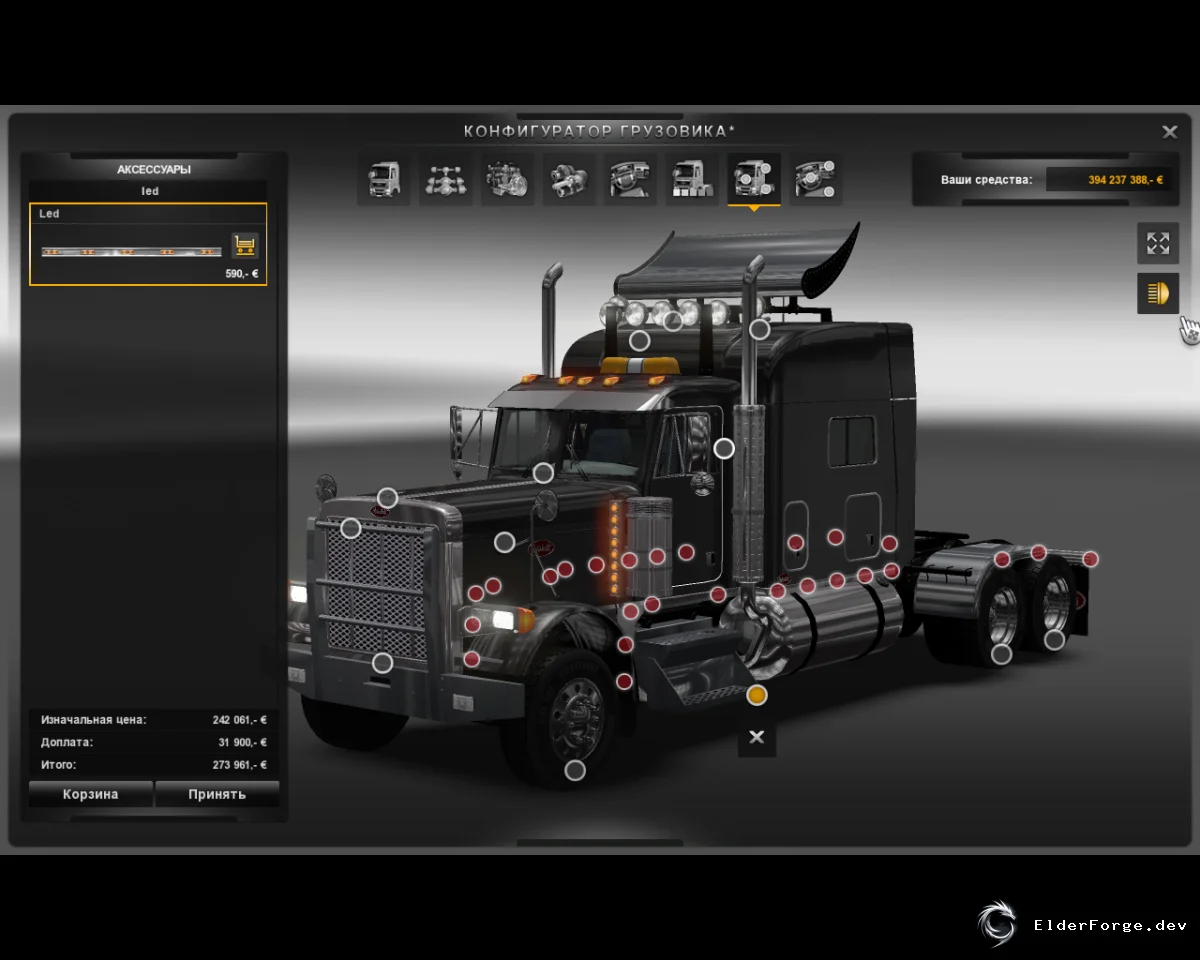The height and width of the screenshot is (960, 1200).
Task: Toggle full-screen truck preview
Action: pos(1158,243)
